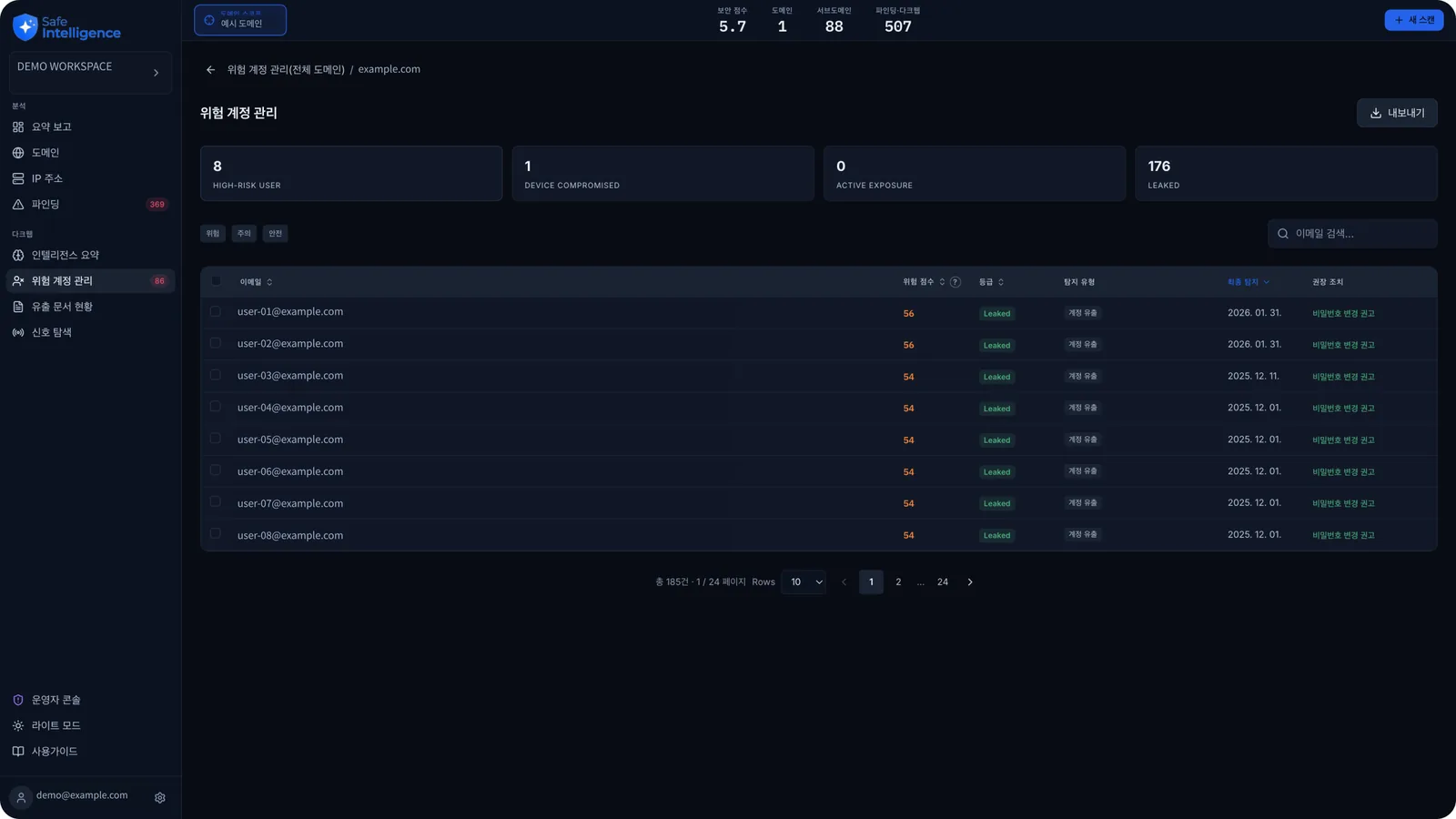Click the icon beside 인텔리전스 요약

[18, 256]
